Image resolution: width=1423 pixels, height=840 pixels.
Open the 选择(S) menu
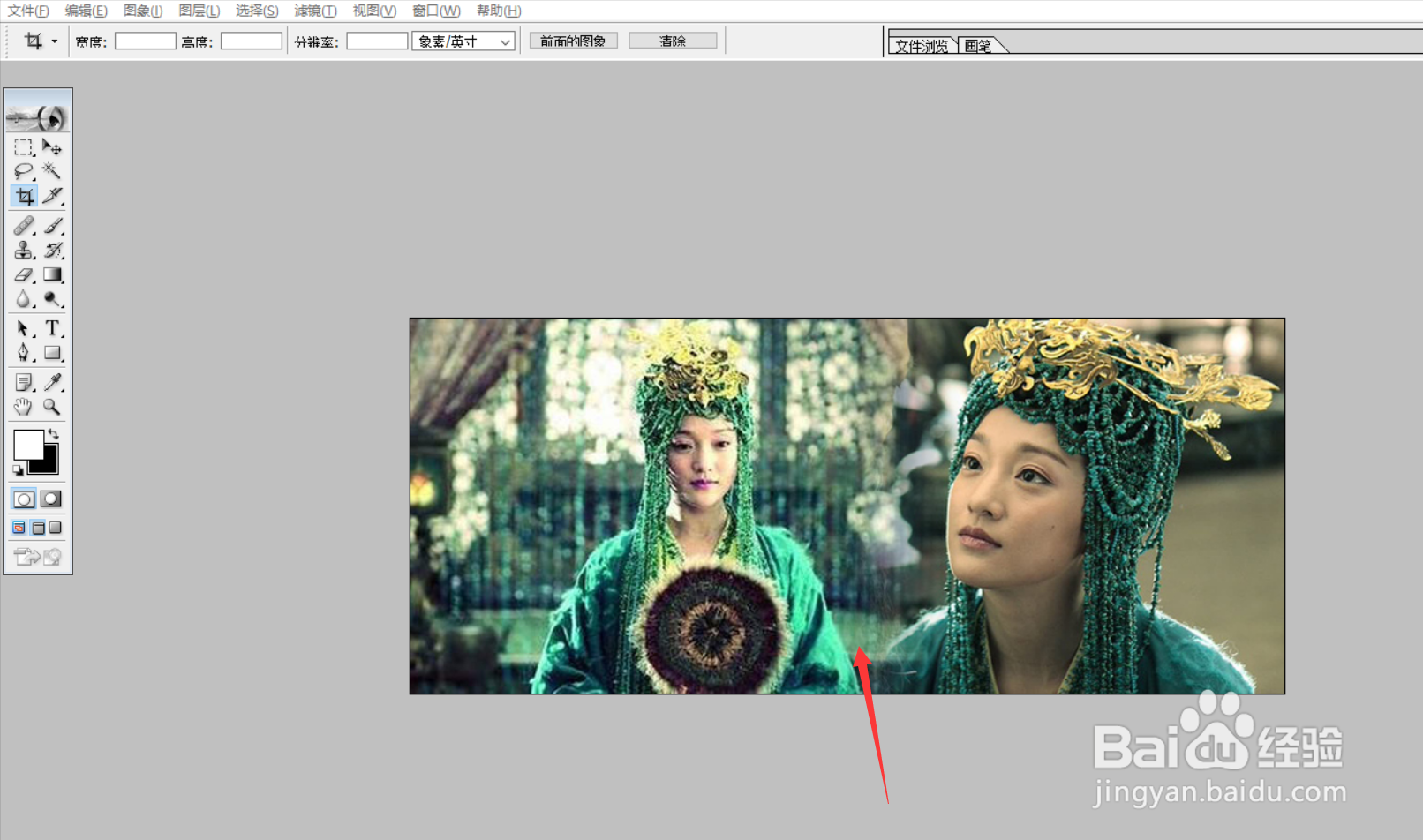[257, 11]
